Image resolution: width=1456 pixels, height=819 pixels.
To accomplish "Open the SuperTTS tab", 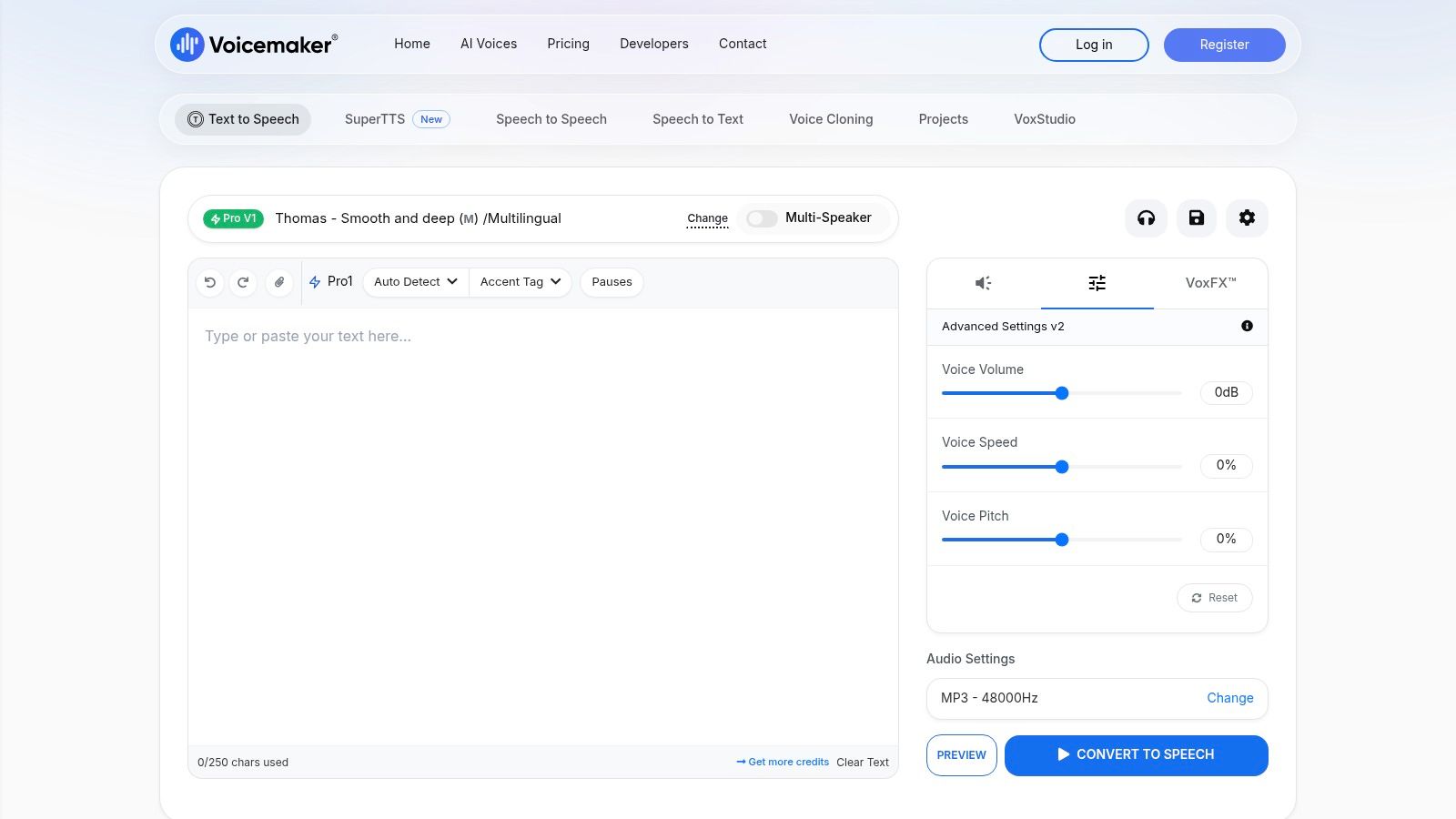I will pos(397,119).
